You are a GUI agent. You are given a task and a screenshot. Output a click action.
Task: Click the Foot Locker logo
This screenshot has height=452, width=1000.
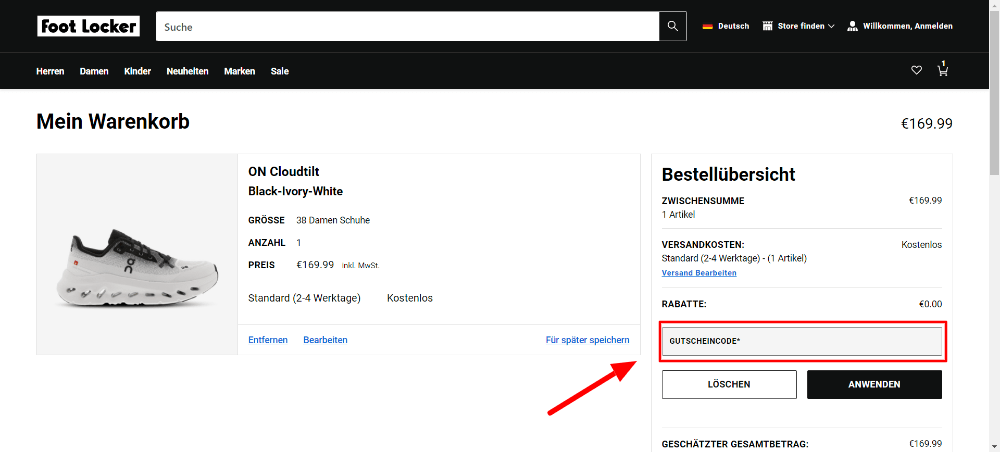pyautogui.click(x=89, y=26)
